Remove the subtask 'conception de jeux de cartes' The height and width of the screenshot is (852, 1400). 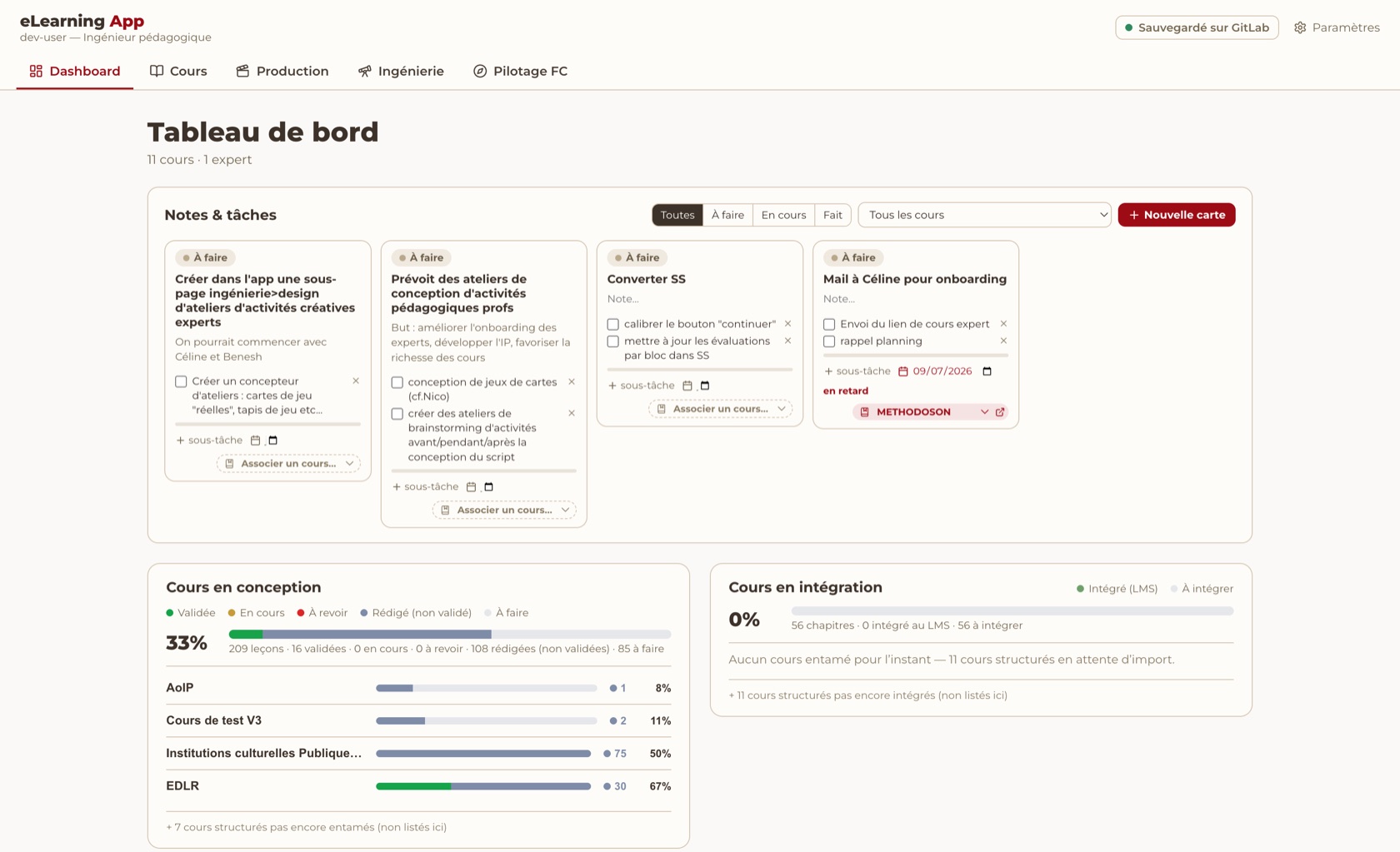coord(572,382)
